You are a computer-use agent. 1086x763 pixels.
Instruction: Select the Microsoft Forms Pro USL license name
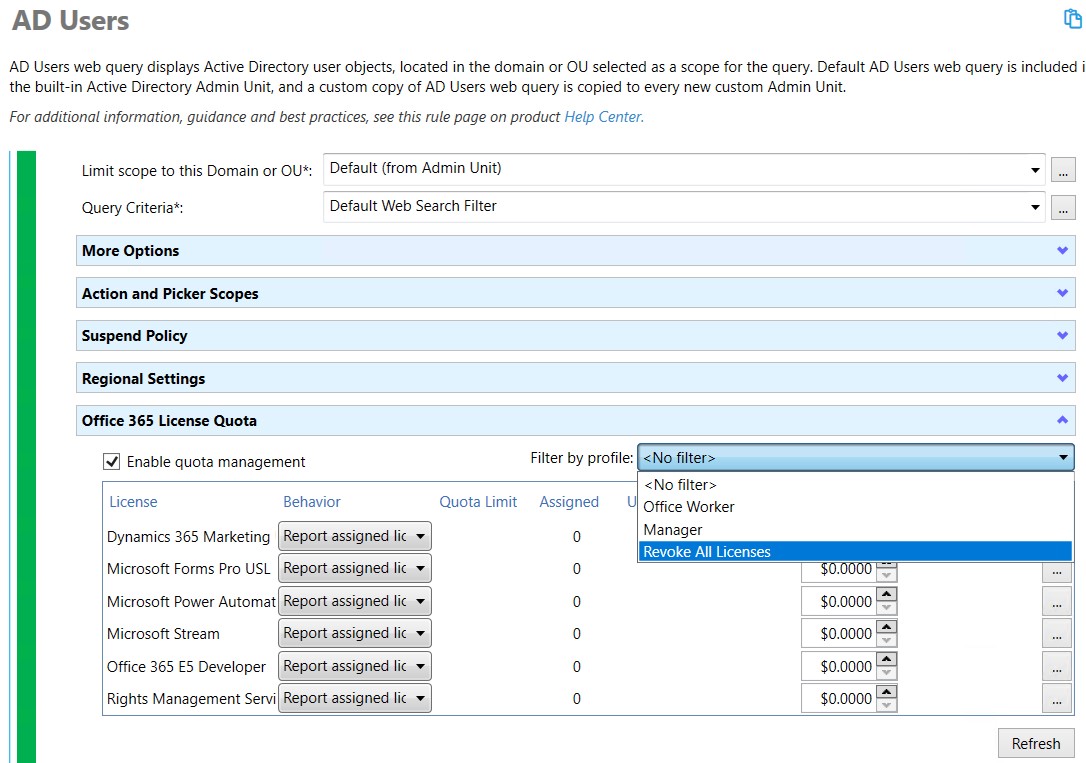188,568
